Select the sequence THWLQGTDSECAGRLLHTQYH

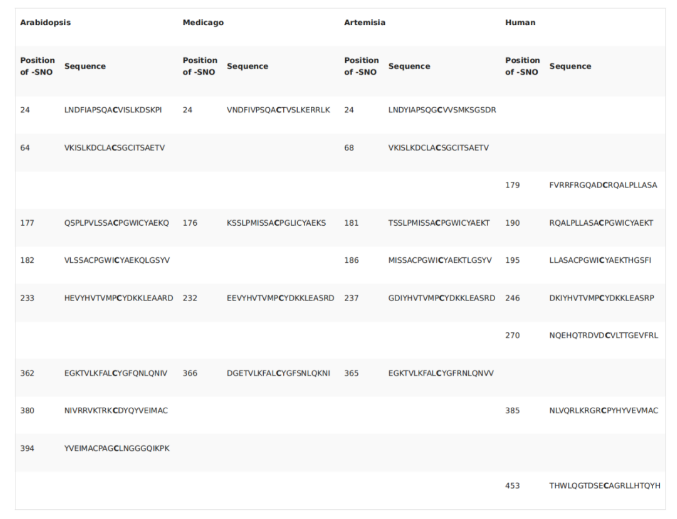tap(603, 485)
